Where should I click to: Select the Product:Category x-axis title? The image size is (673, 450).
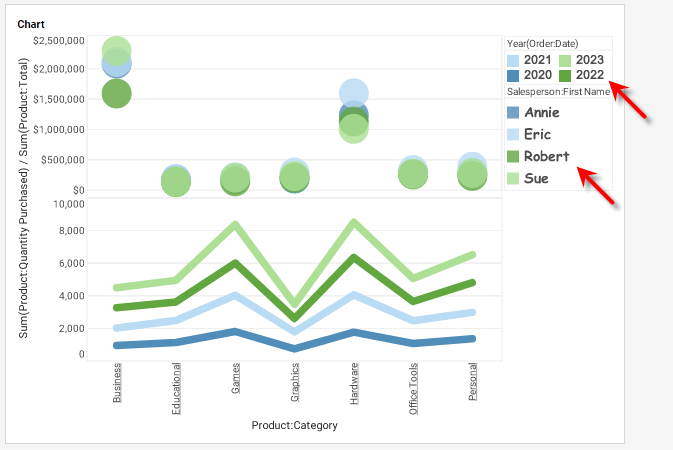295,425
